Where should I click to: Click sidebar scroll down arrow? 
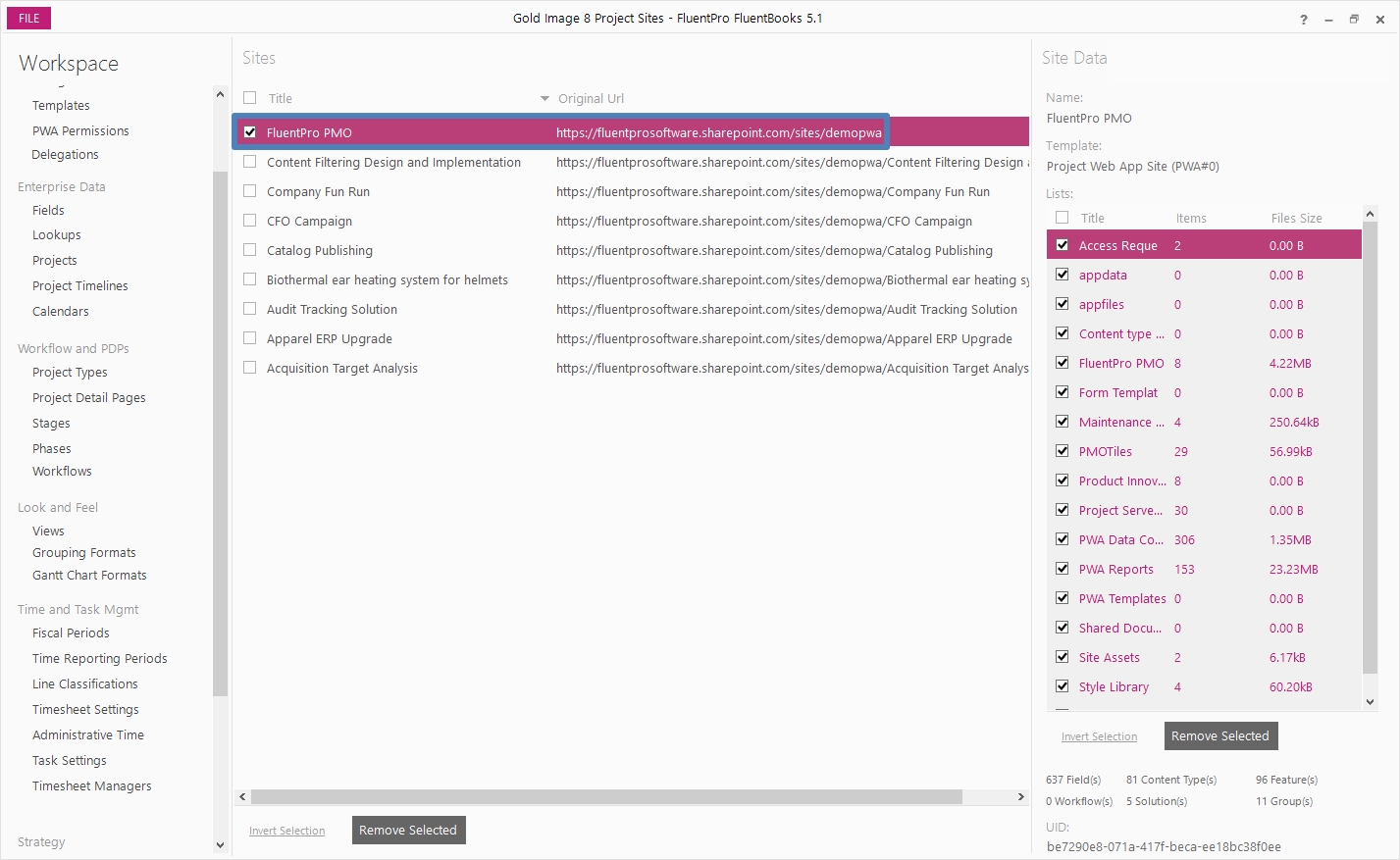(220, 845)
